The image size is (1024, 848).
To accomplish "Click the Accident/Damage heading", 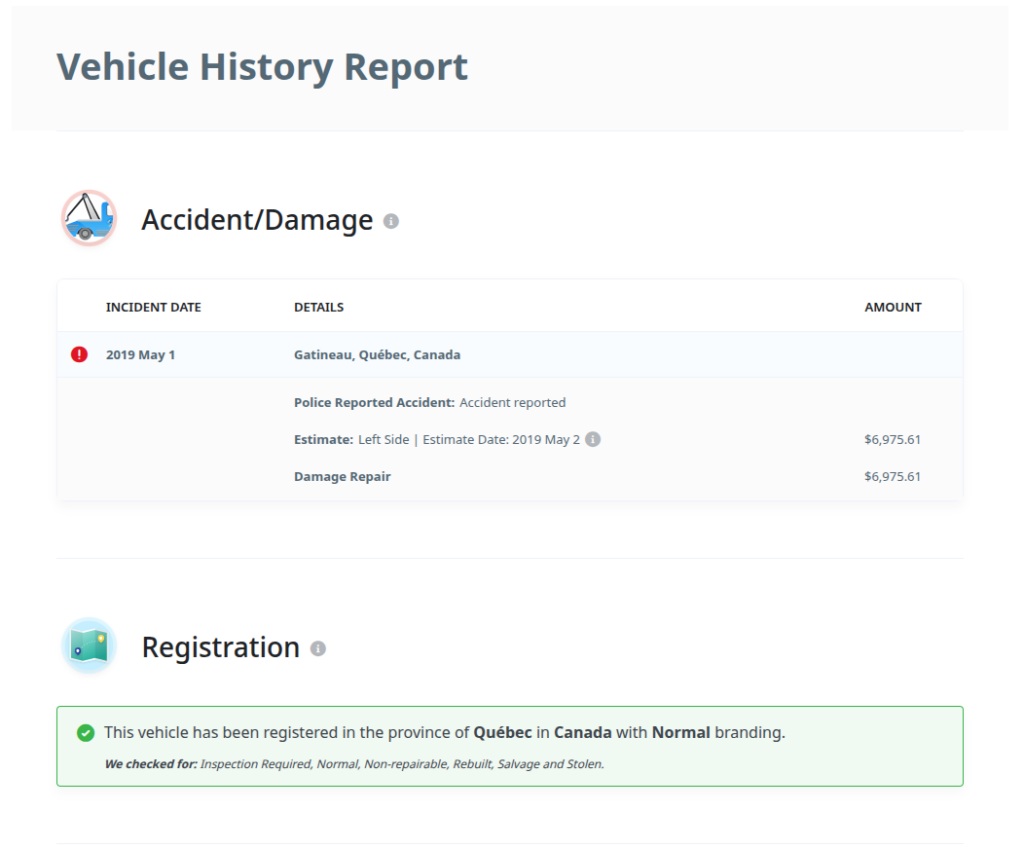I will coord(257,220).
